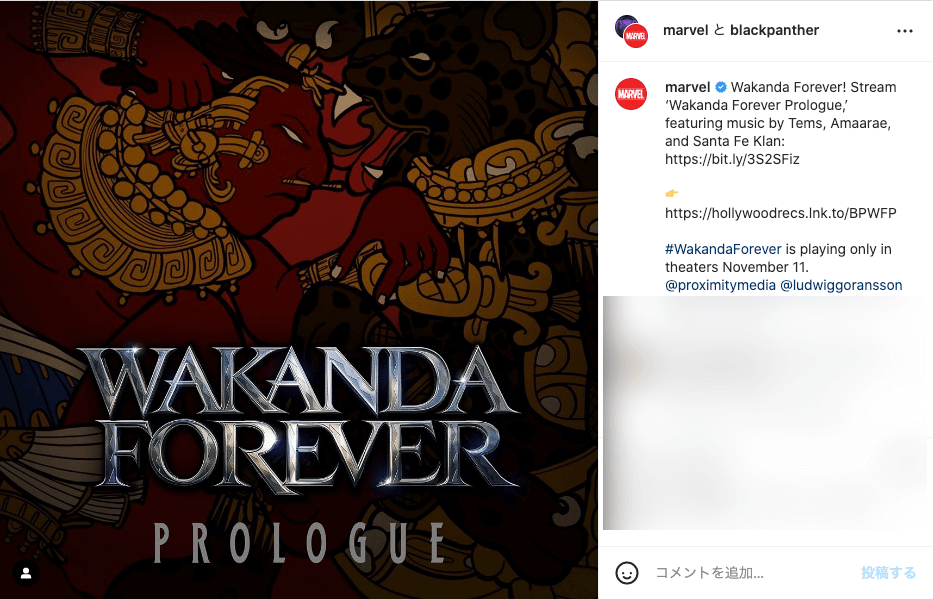Click the stacked profile avatars in header

(631, 32)
